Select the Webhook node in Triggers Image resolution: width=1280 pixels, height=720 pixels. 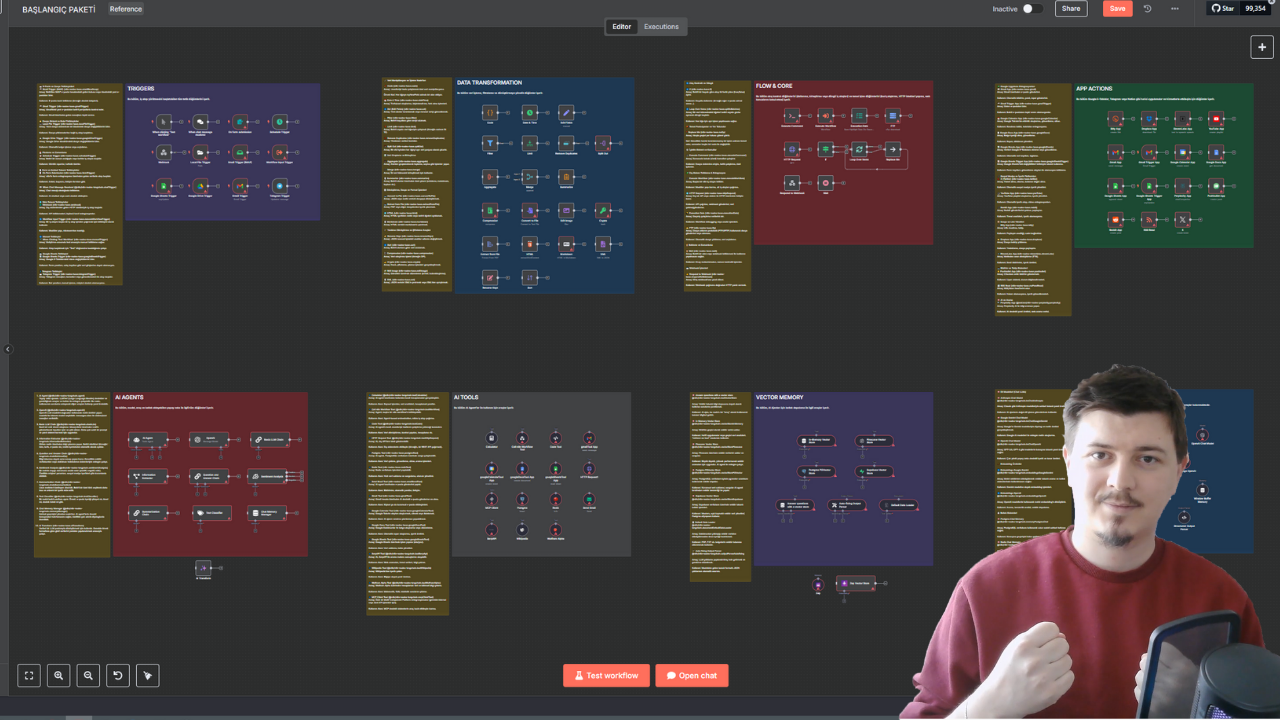click(x=164, y=153)
